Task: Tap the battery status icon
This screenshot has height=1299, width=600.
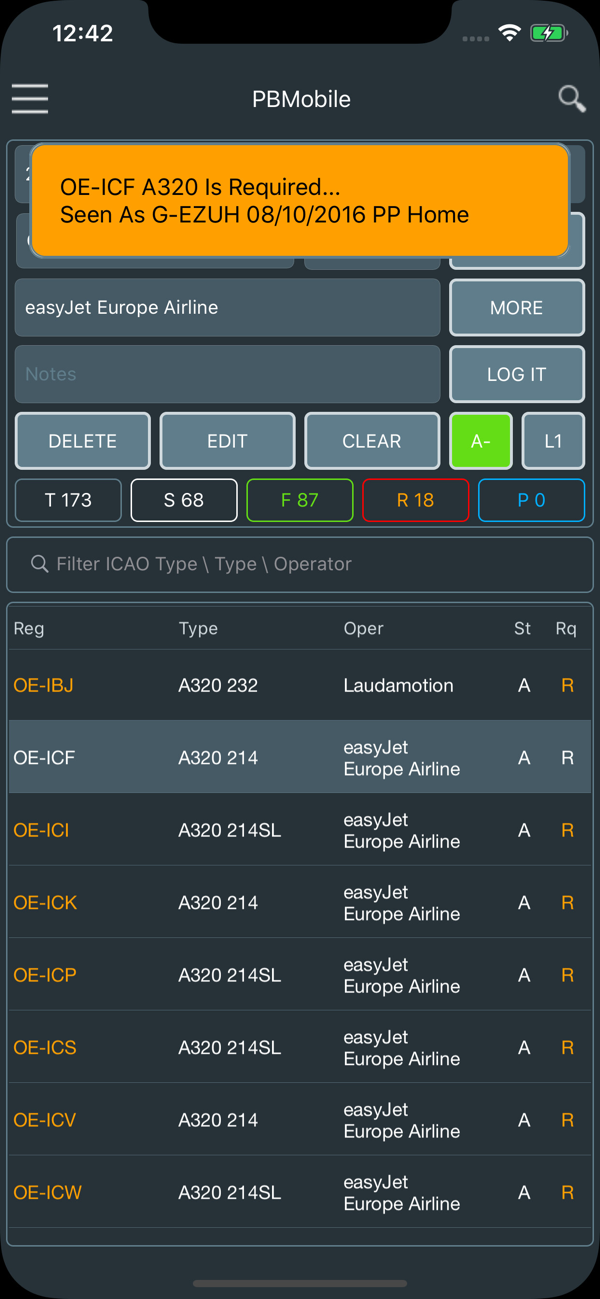Action: (549, 33)
